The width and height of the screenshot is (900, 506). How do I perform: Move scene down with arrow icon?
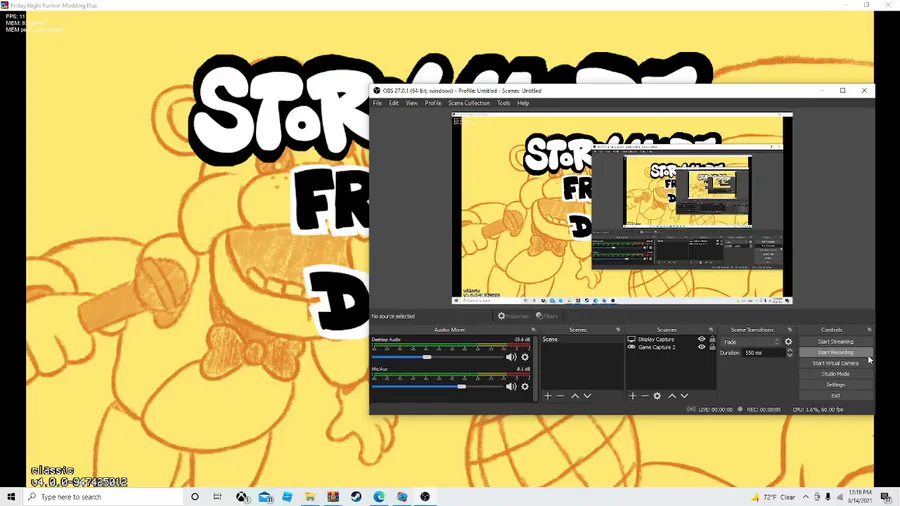(x=587, y=396)
